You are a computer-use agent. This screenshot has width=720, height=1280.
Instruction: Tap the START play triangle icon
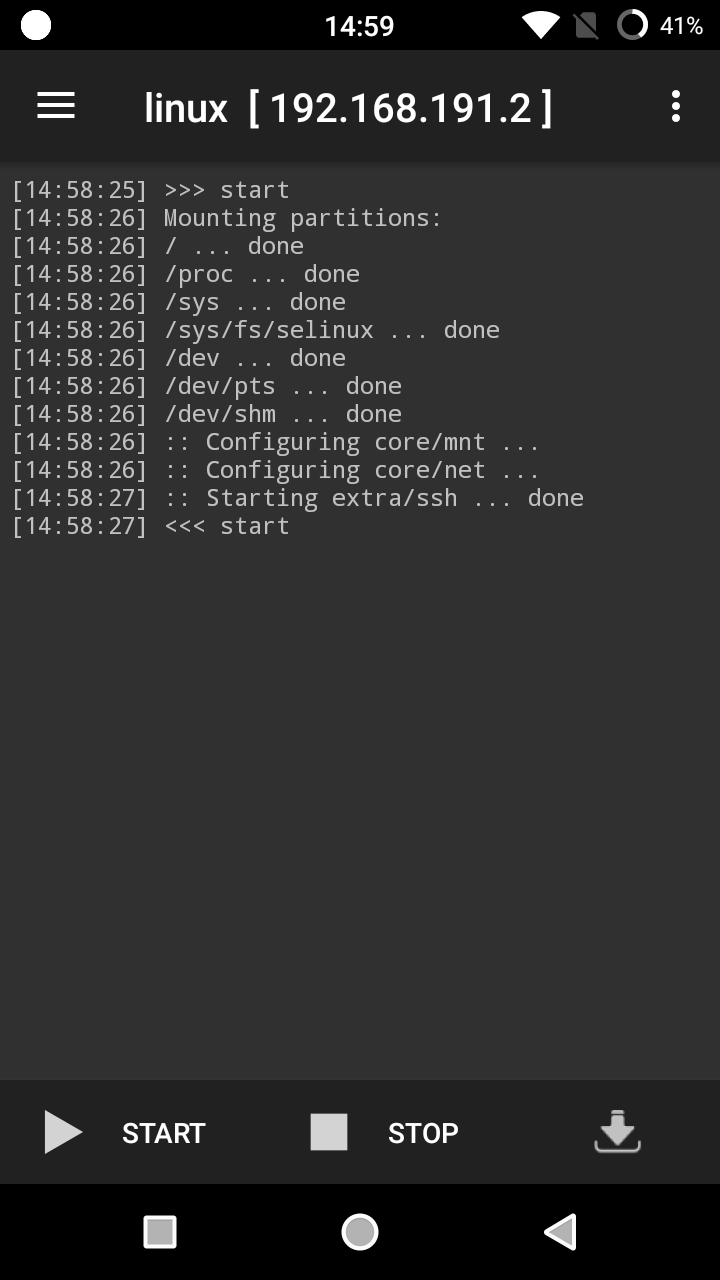[63, 1133]
